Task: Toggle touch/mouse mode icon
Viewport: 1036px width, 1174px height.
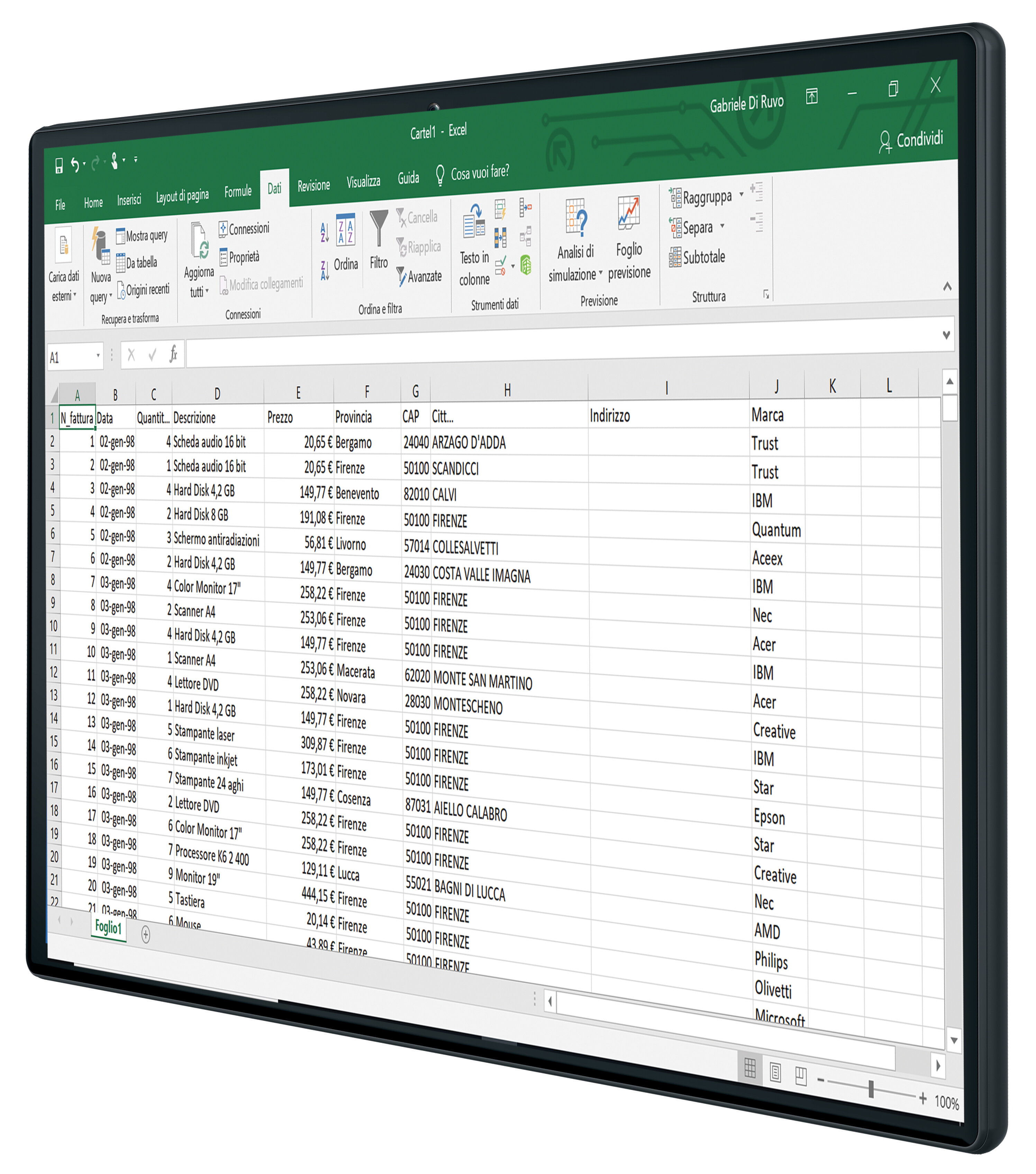Action: (x=115, y=162)
